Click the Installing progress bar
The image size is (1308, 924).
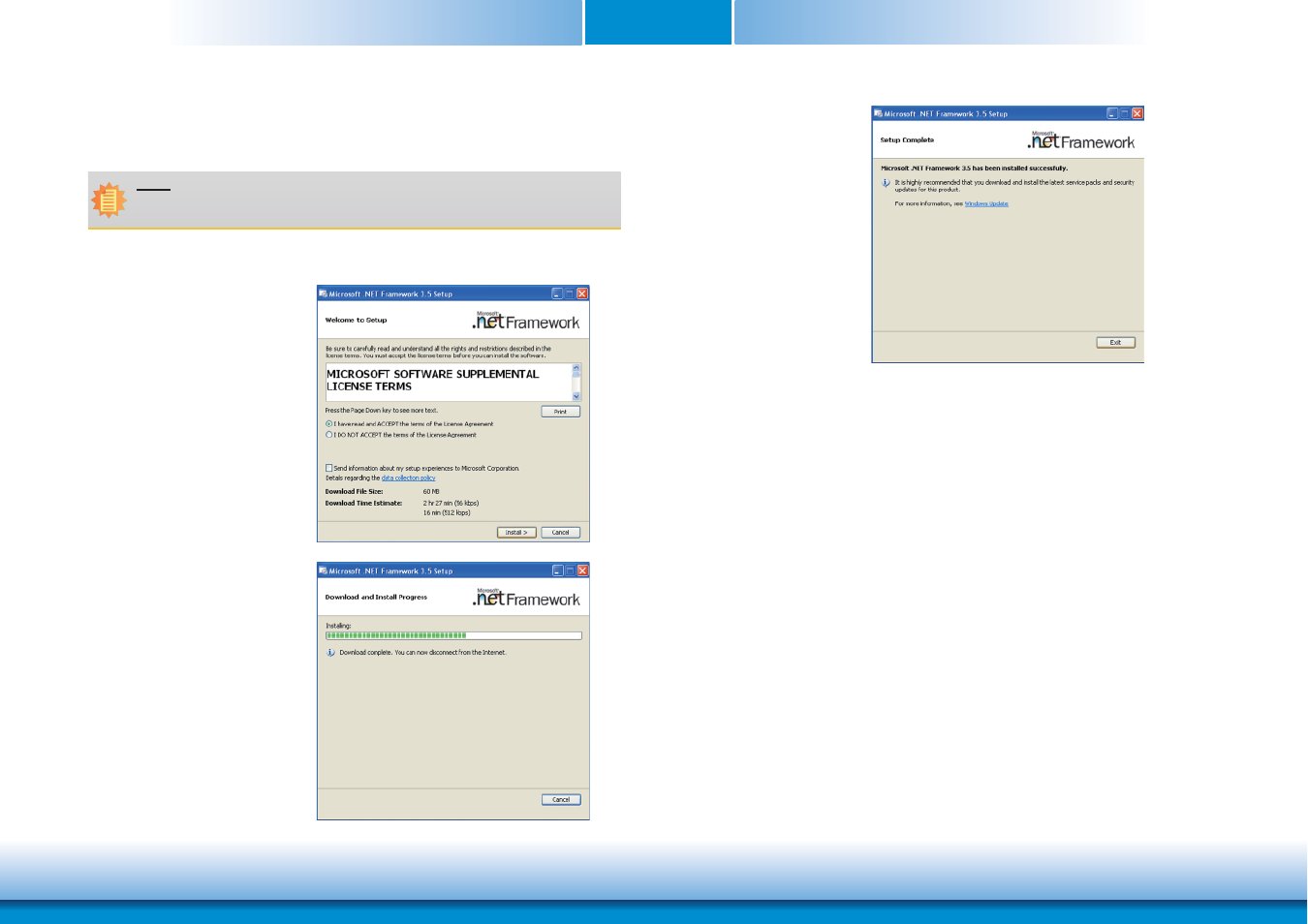coord(453,636)
